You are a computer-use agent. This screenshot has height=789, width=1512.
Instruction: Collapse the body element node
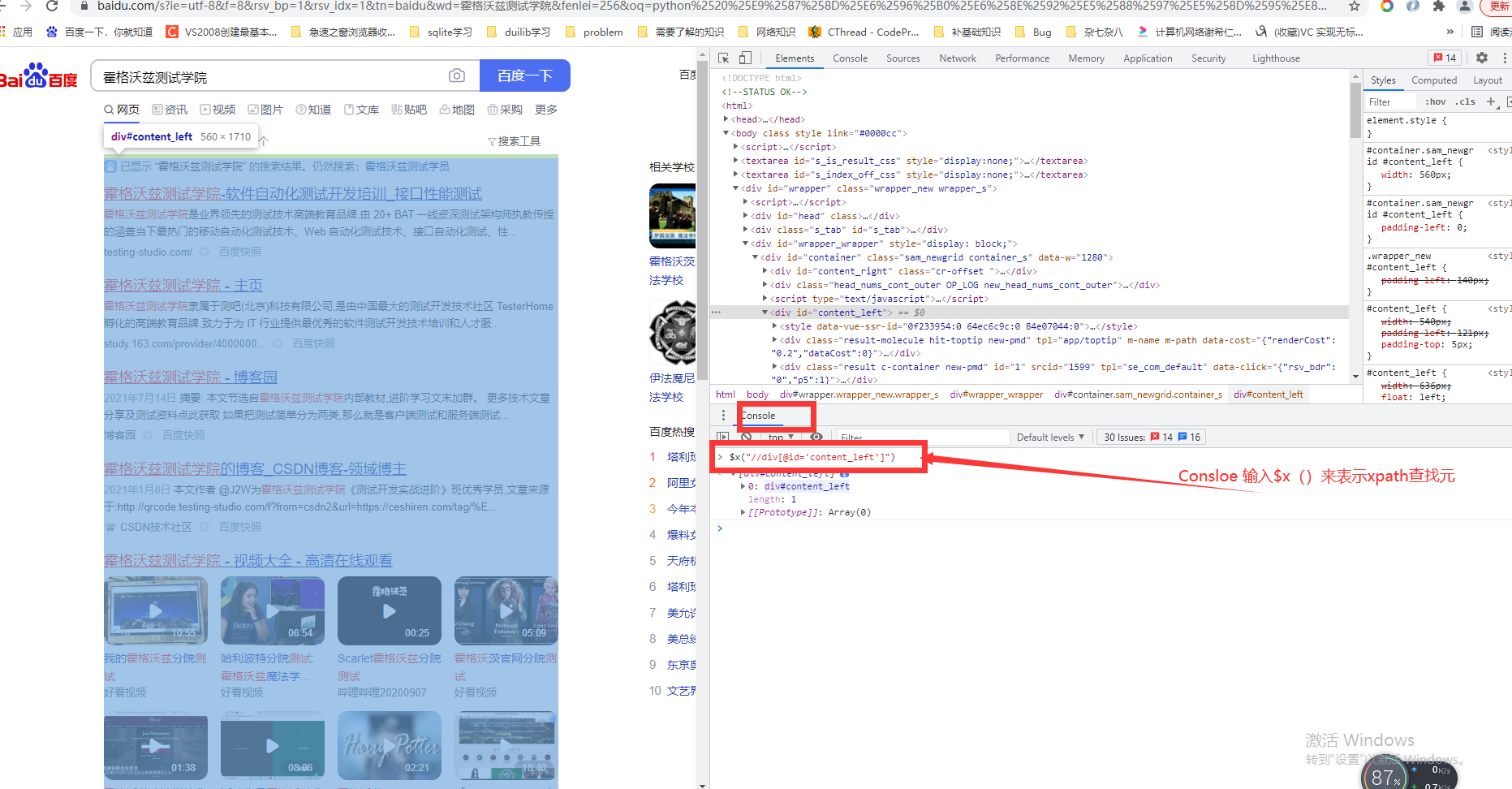click(726, 133)
